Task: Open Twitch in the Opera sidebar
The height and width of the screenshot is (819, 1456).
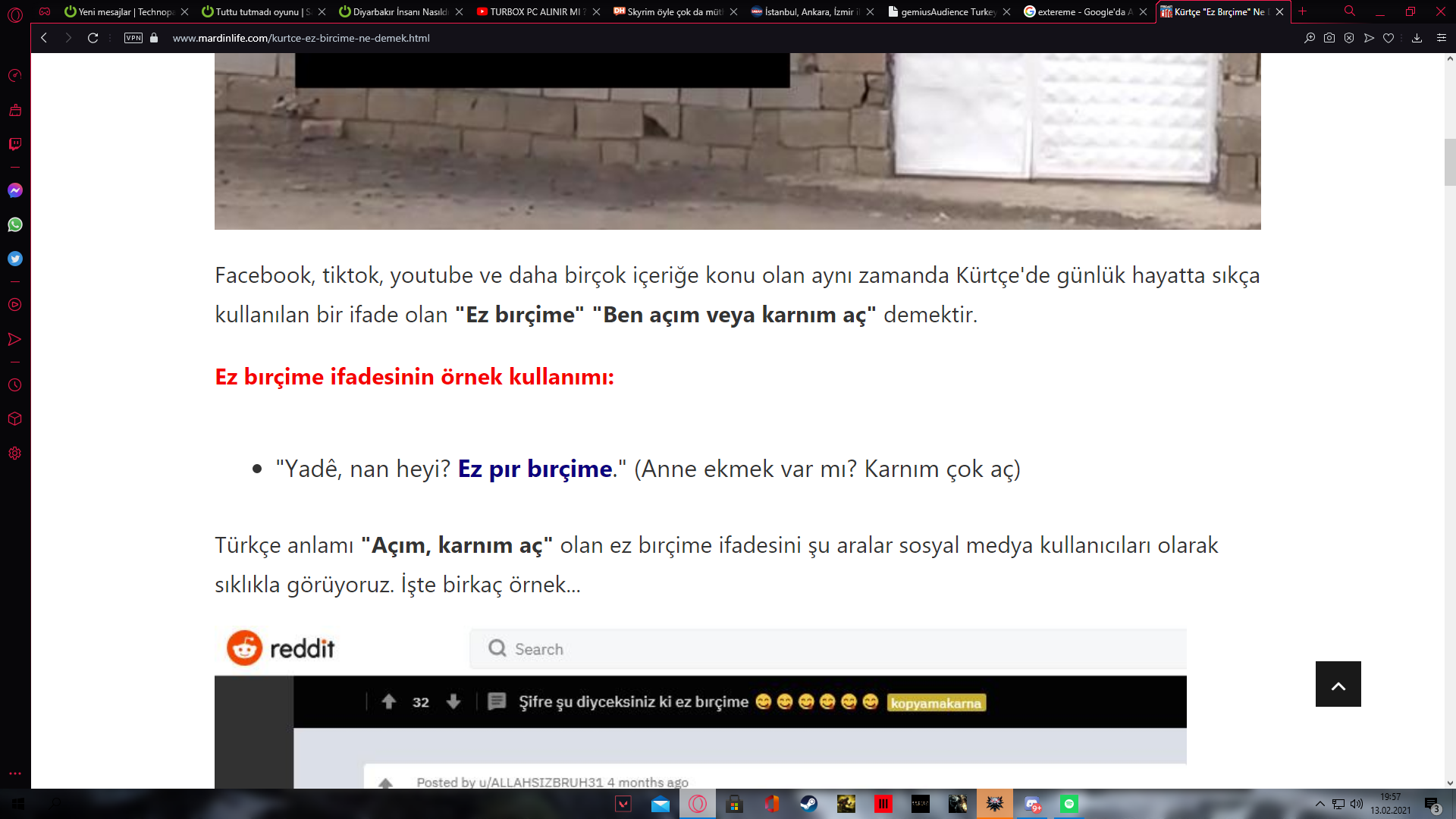Action: [x=15, y=144]
